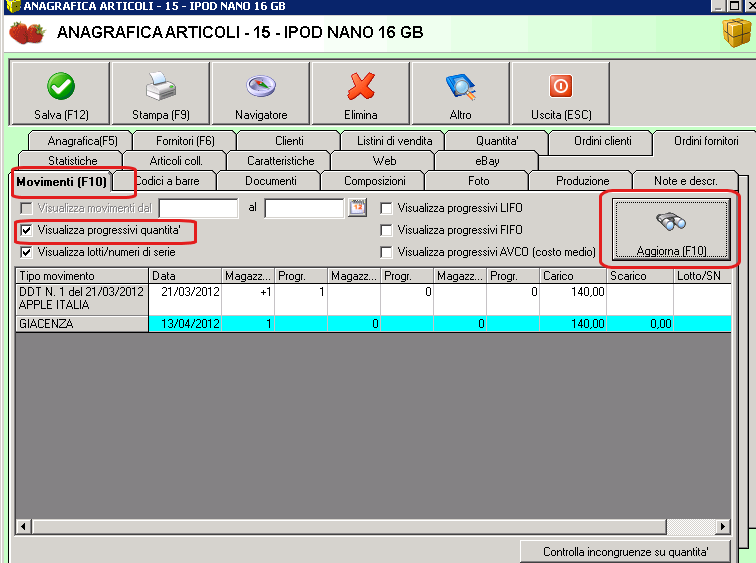This screenshot has height=563, width=756.
Task: Click the start date field after 'dal'
Action: pos(199,208)
